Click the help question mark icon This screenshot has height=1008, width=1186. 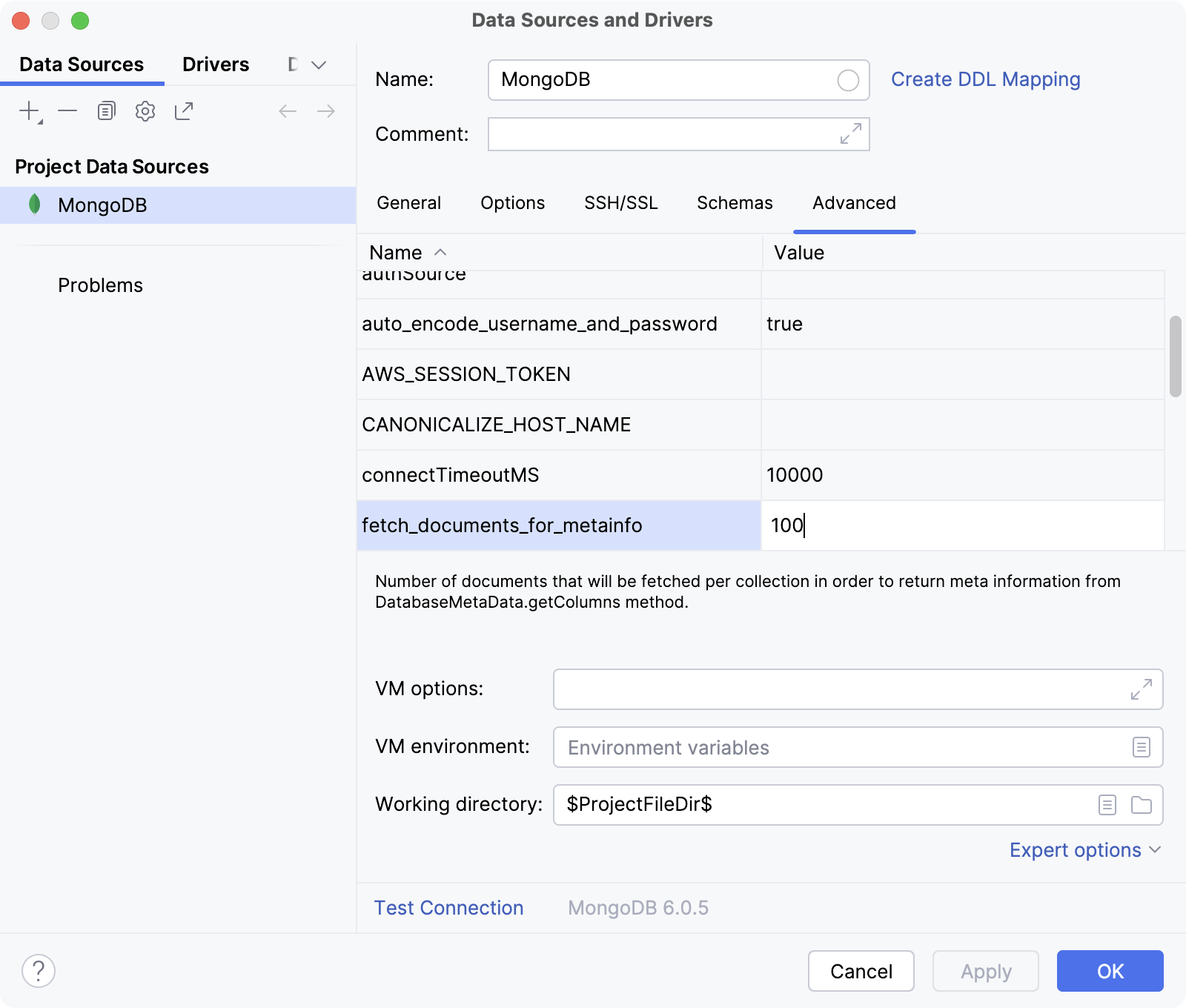point(38,969)
